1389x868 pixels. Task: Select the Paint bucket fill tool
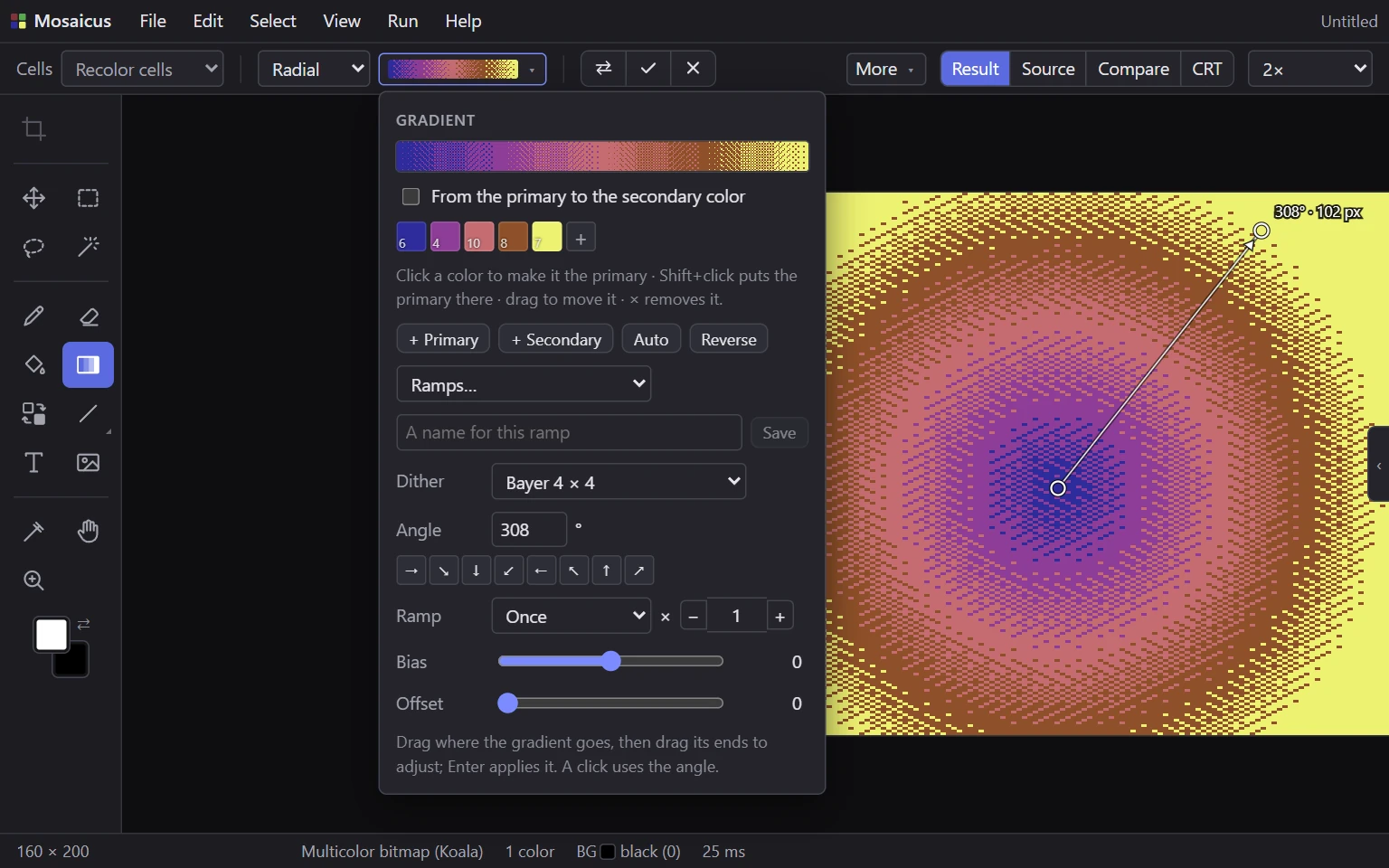pos(33,365)
